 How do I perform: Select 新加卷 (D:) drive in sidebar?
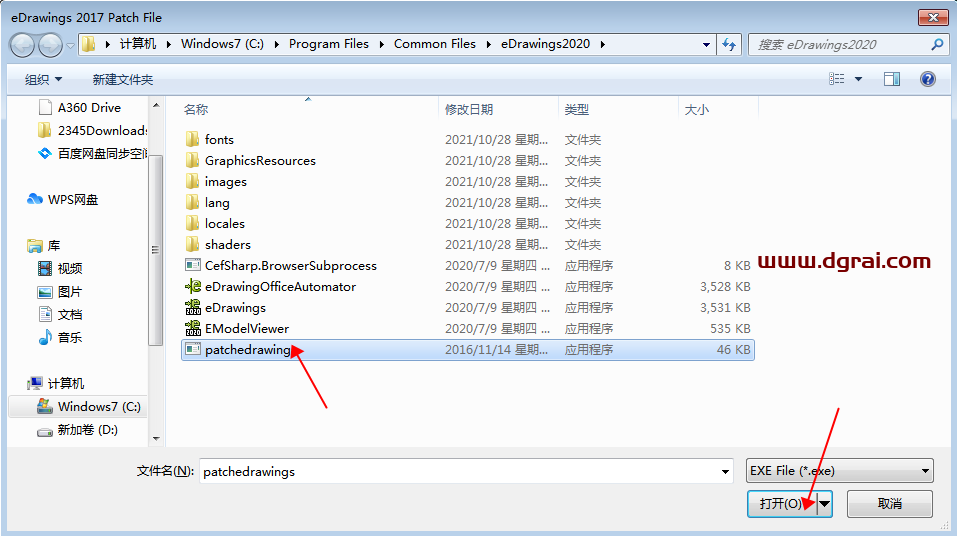pyautogui.click(x=77, y=430)
